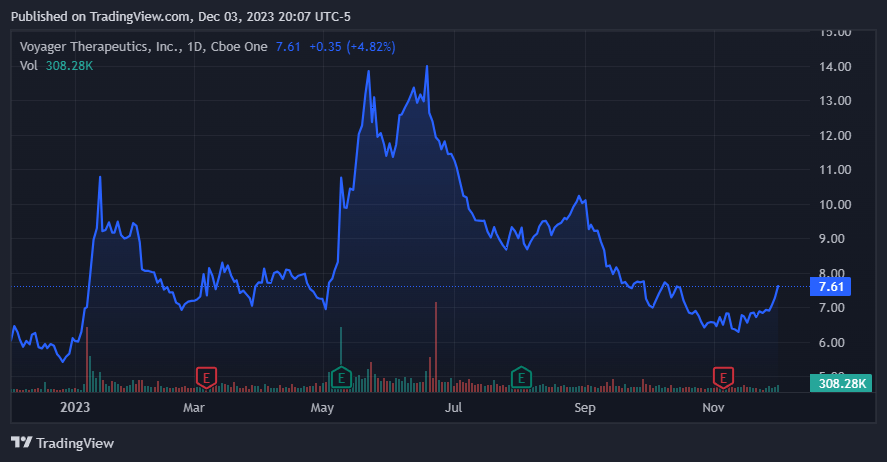This screenshot has width=887, height=462.
Task: Click the price peak near 14.00 in June
Action: tap(427, 67)
